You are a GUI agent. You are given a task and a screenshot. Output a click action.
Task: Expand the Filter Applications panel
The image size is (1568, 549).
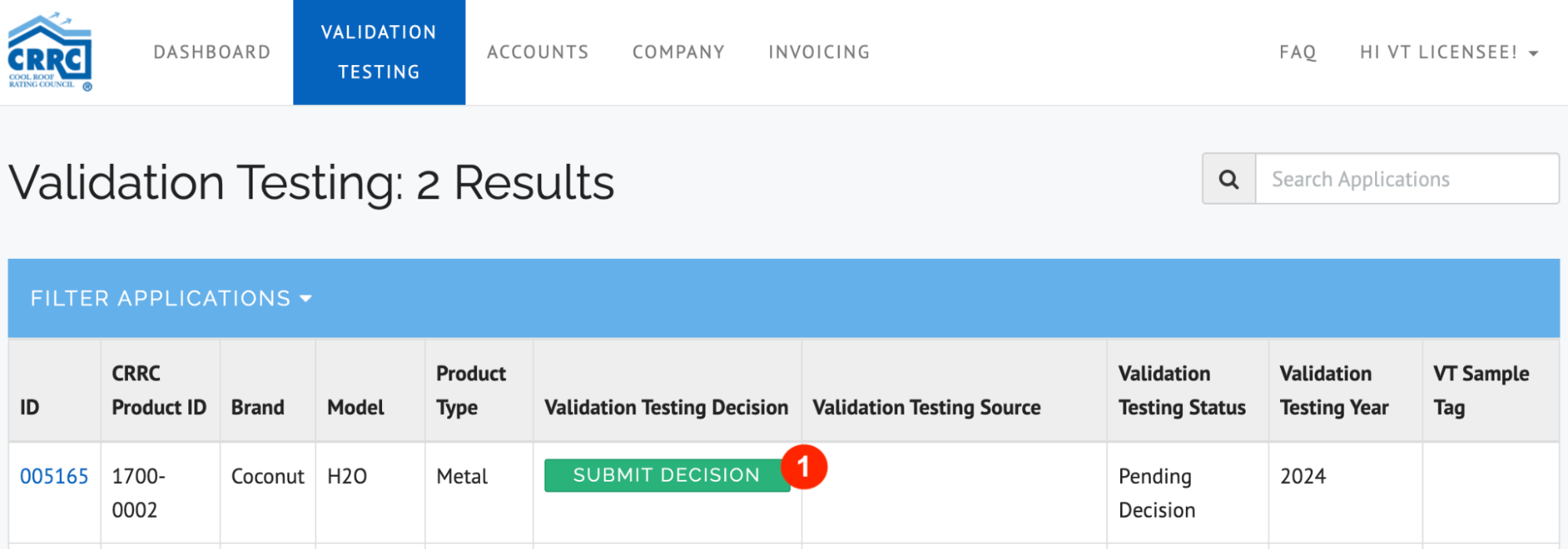pos(171,299)
